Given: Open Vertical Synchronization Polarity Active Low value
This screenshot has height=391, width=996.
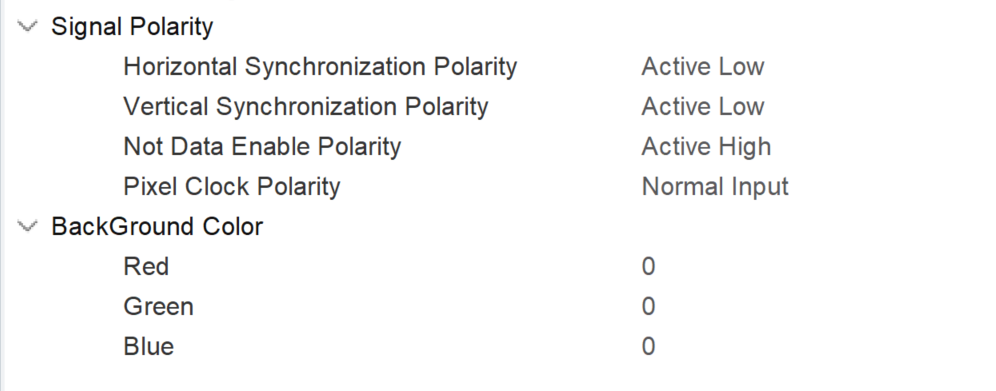Looking at the screenshot, I should click(703, 107).
